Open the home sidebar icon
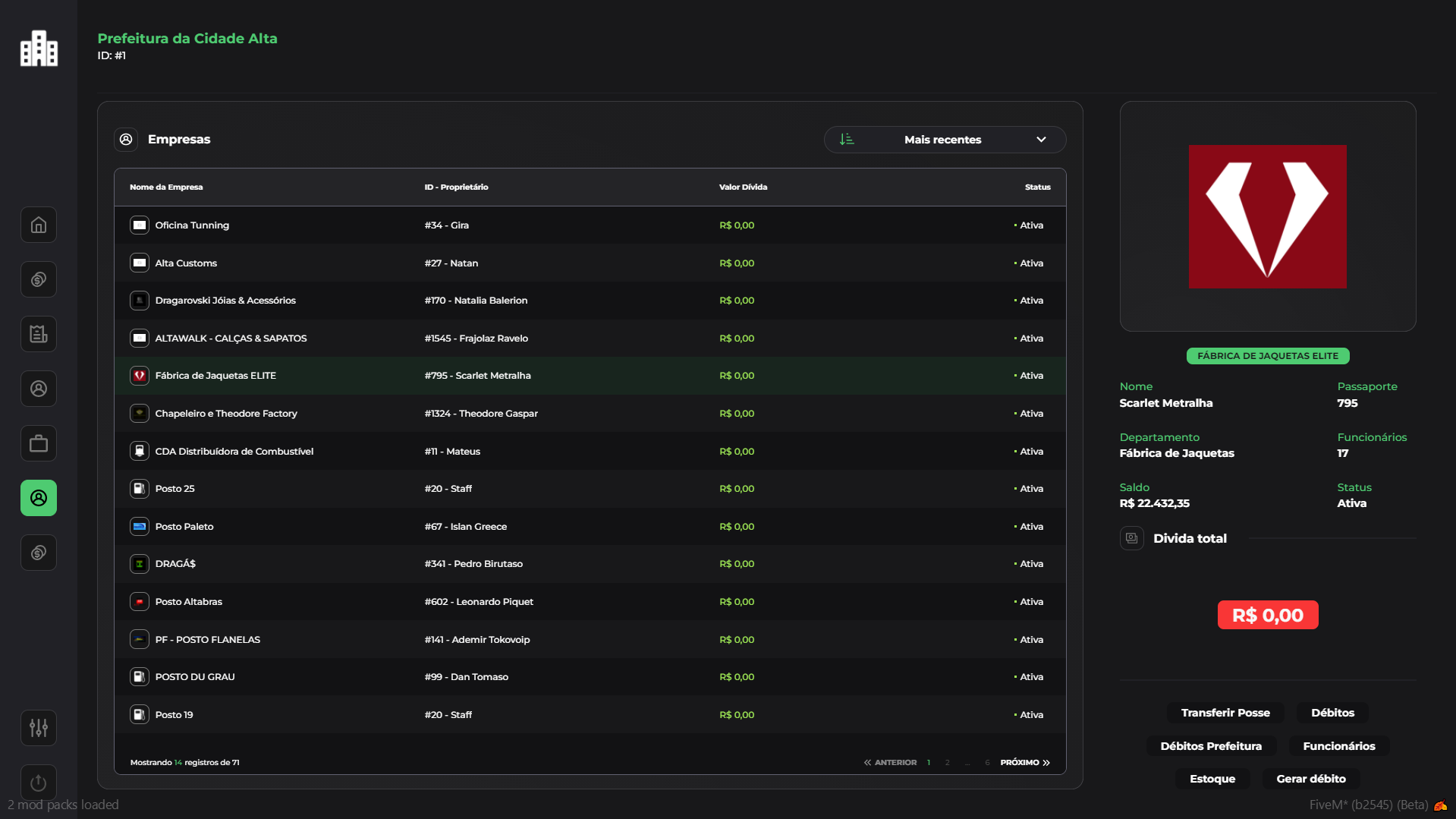Viewport: 1456px width, 819px height. 39,225
